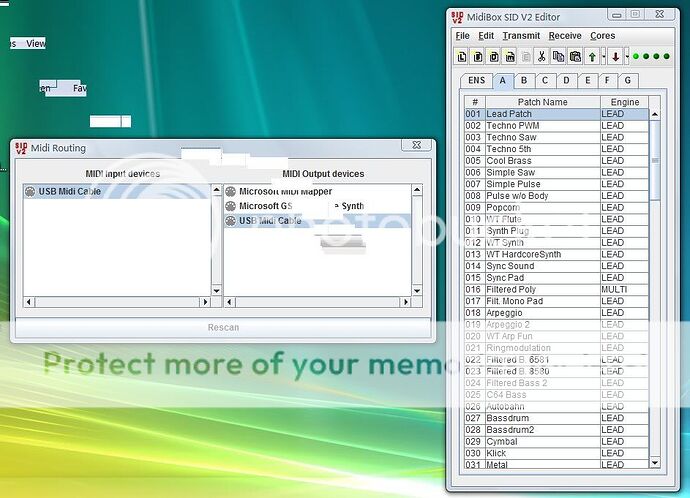Click patch list scrollbar down arrow
This screenshot has height=498, width=690.
655,463
